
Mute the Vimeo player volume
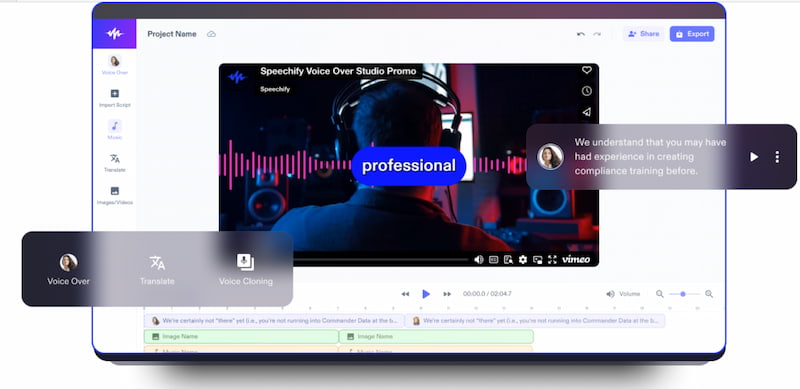[479, 259]
